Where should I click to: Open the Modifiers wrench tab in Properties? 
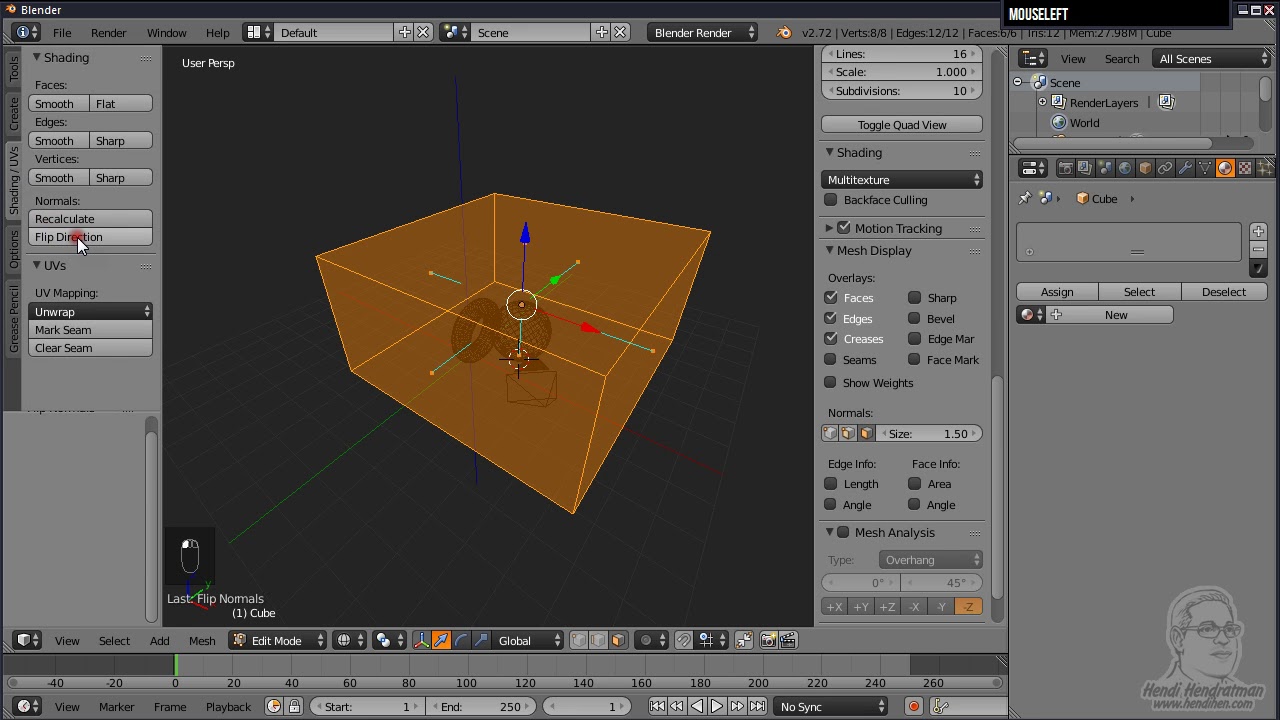(1185, 168)
